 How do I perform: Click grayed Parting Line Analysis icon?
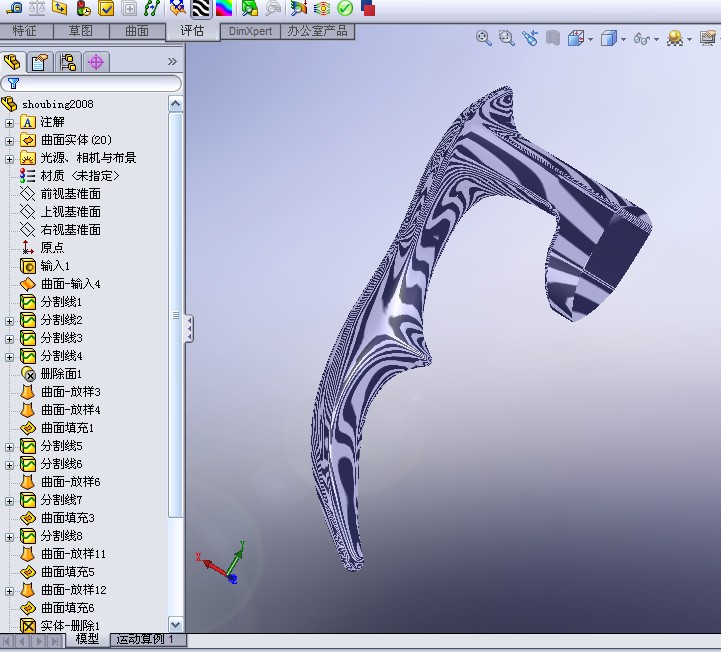click(273, 8)
